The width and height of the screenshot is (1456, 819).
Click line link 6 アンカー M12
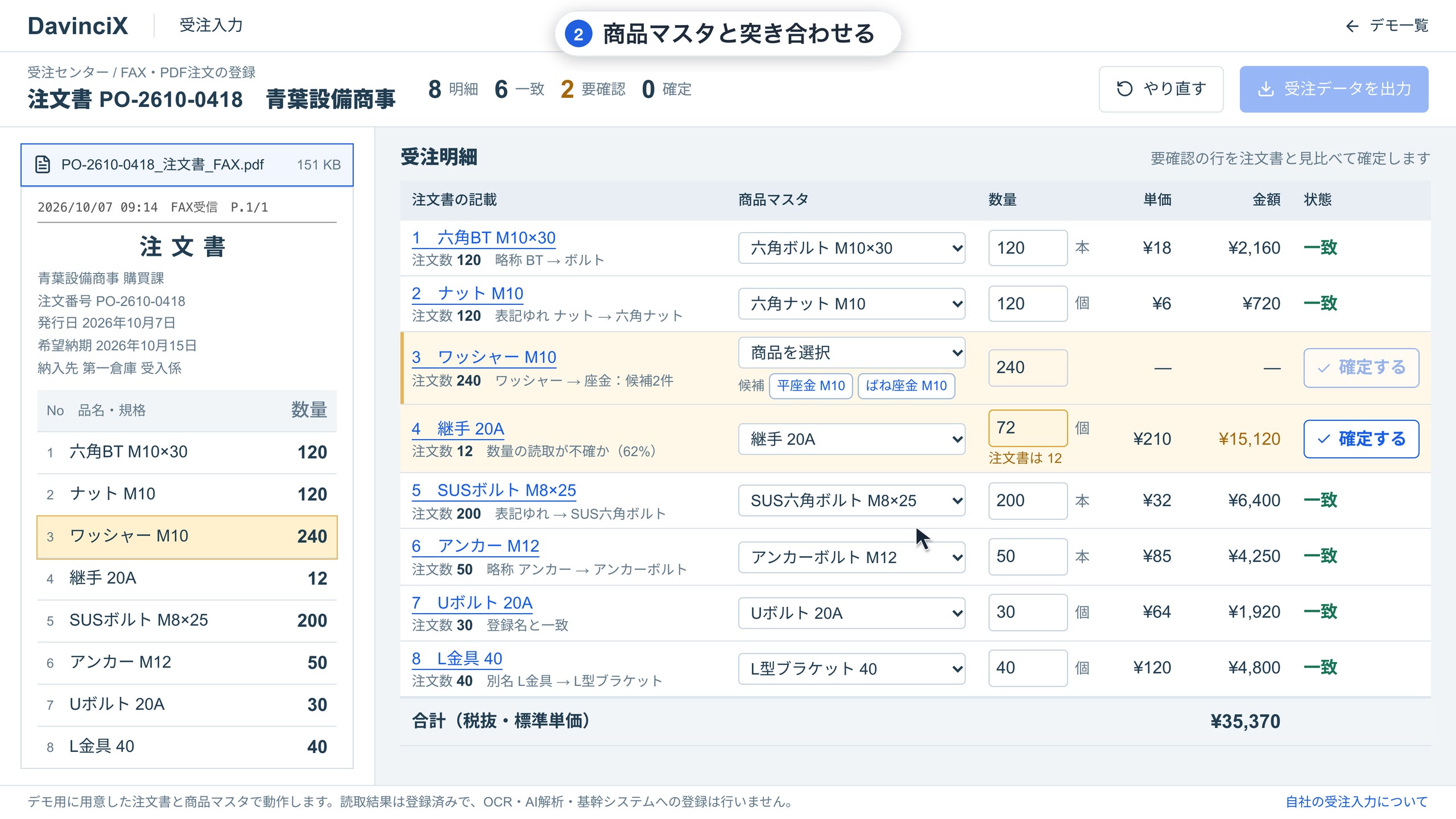[475, 546]
